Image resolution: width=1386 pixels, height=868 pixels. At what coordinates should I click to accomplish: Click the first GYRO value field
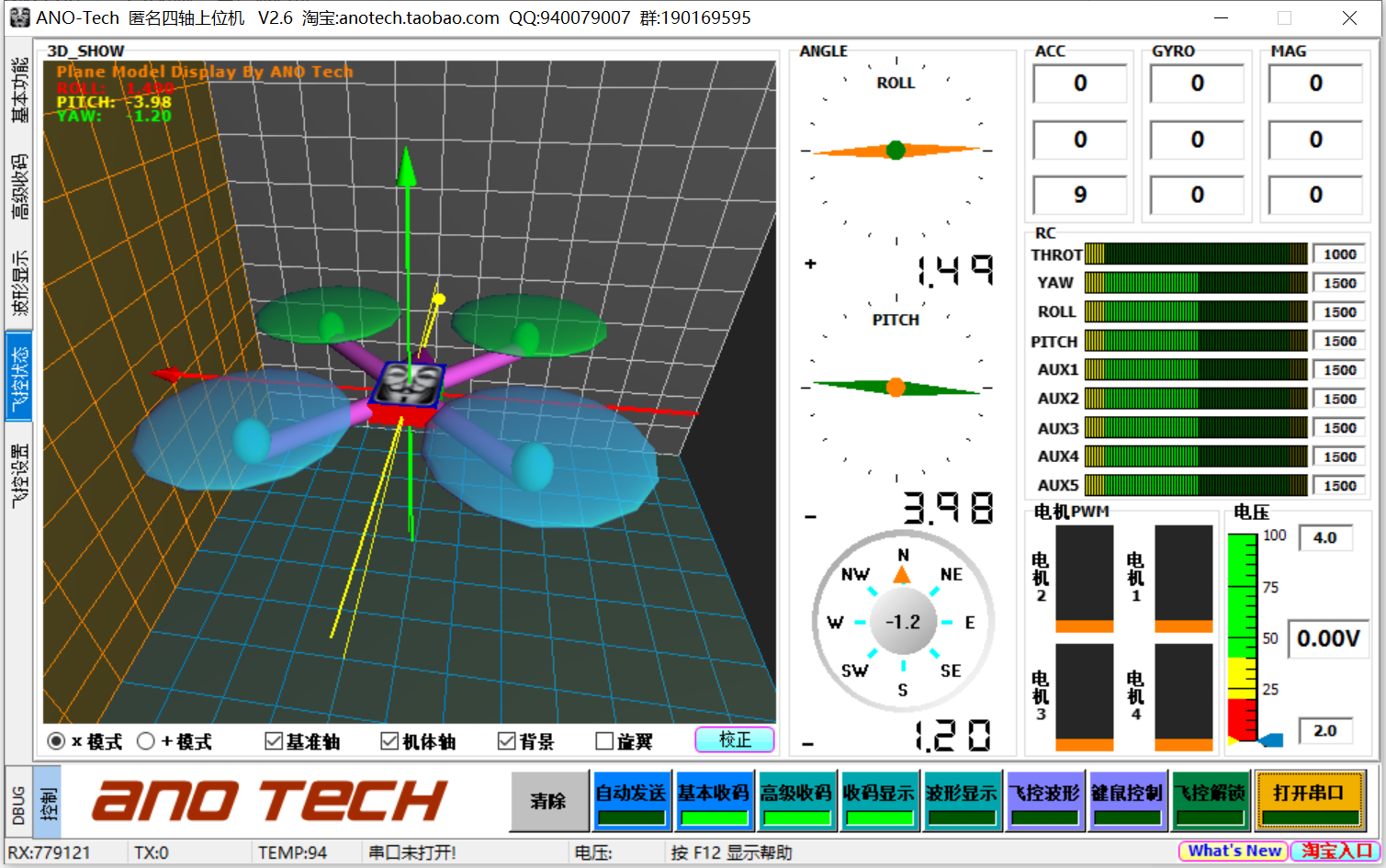[x=1198, y=84]
